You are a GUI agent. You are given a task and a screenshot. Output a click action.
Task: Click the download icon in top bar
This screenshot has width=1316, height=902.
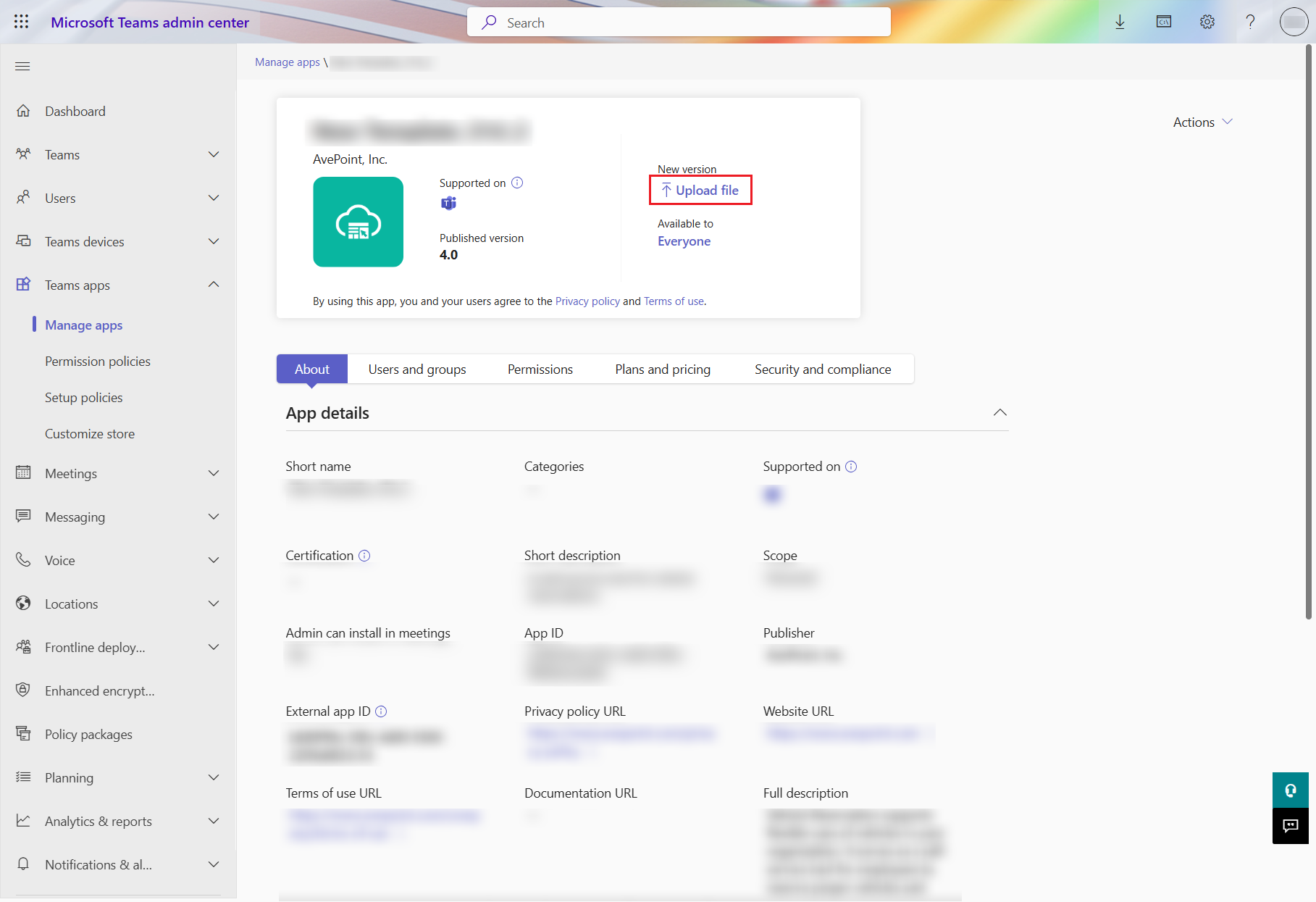(x=1120, y=22)
